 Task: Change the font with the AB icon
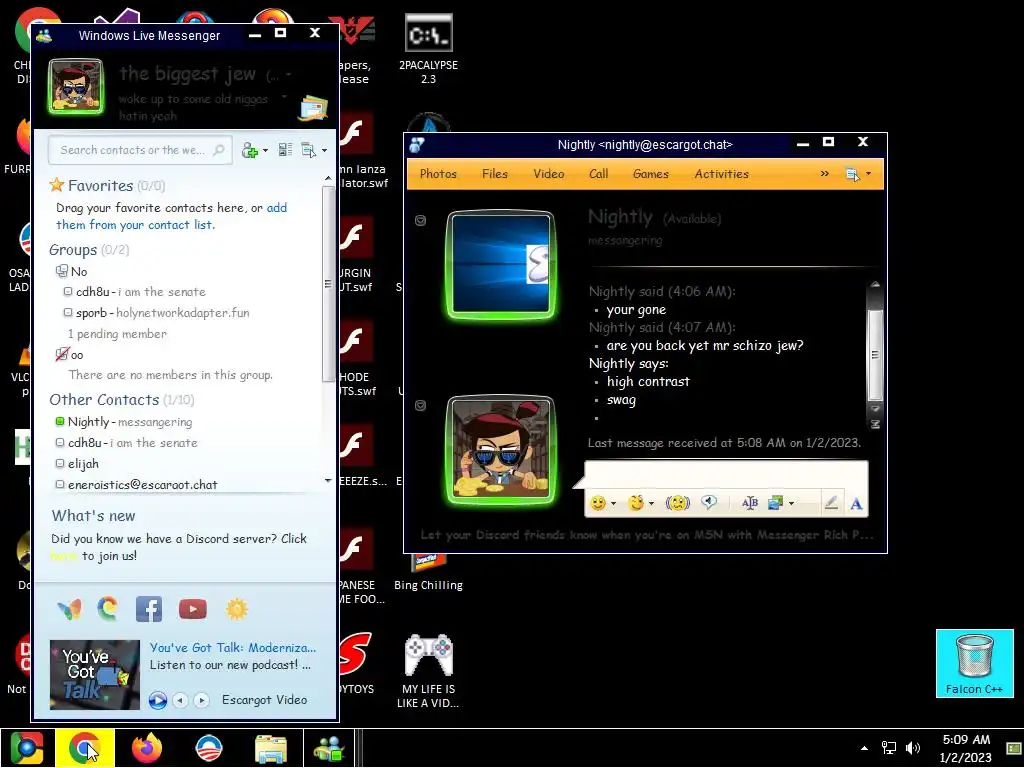tap(750, 502)
